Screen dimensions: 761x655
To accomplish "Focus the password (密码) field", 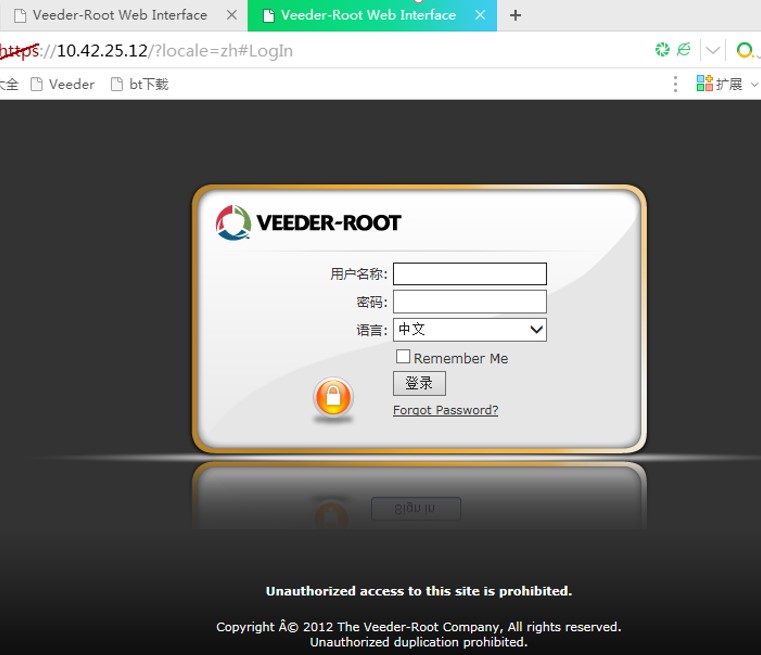I will [x=469, y=302].
